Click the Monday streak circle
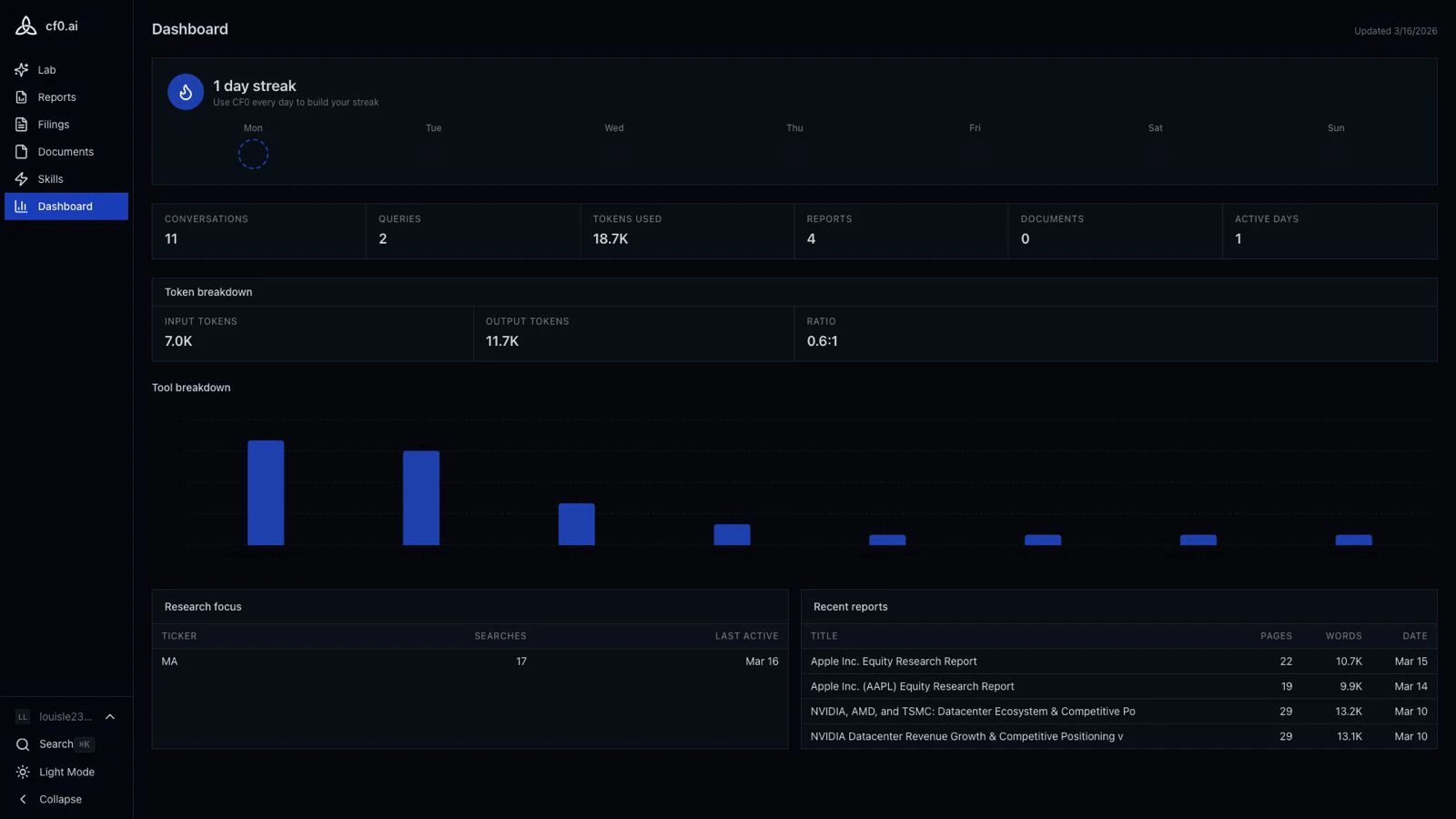The height and width of the screenshot is (819, 1456). tap(253, 155)
